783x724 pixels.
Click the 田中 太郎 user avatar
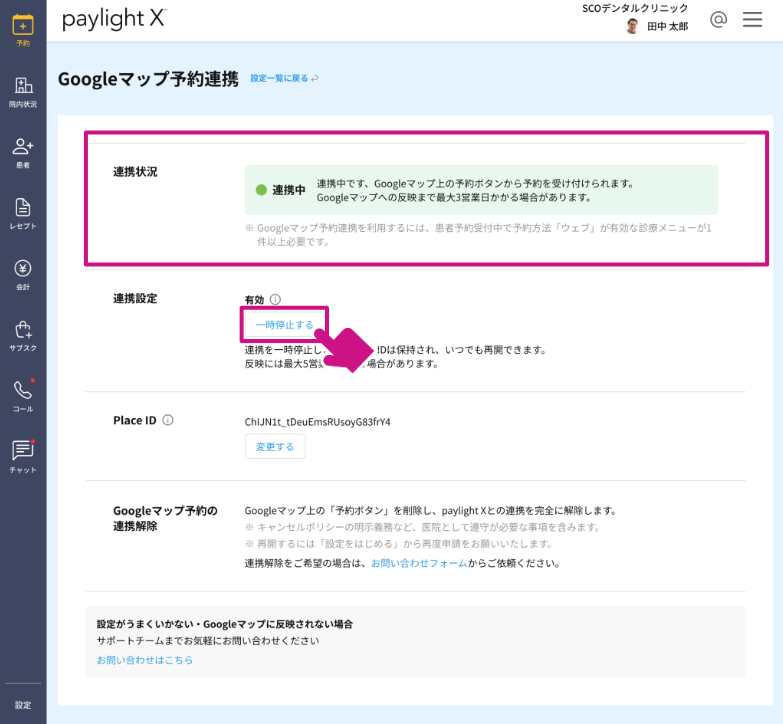(633, 26)
